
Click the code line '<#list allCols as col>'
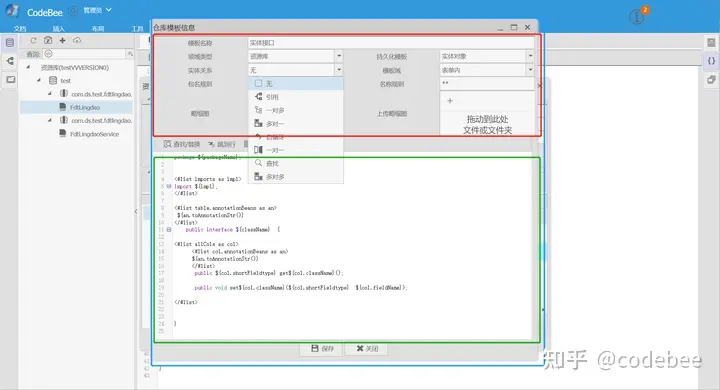click(207, 244)
